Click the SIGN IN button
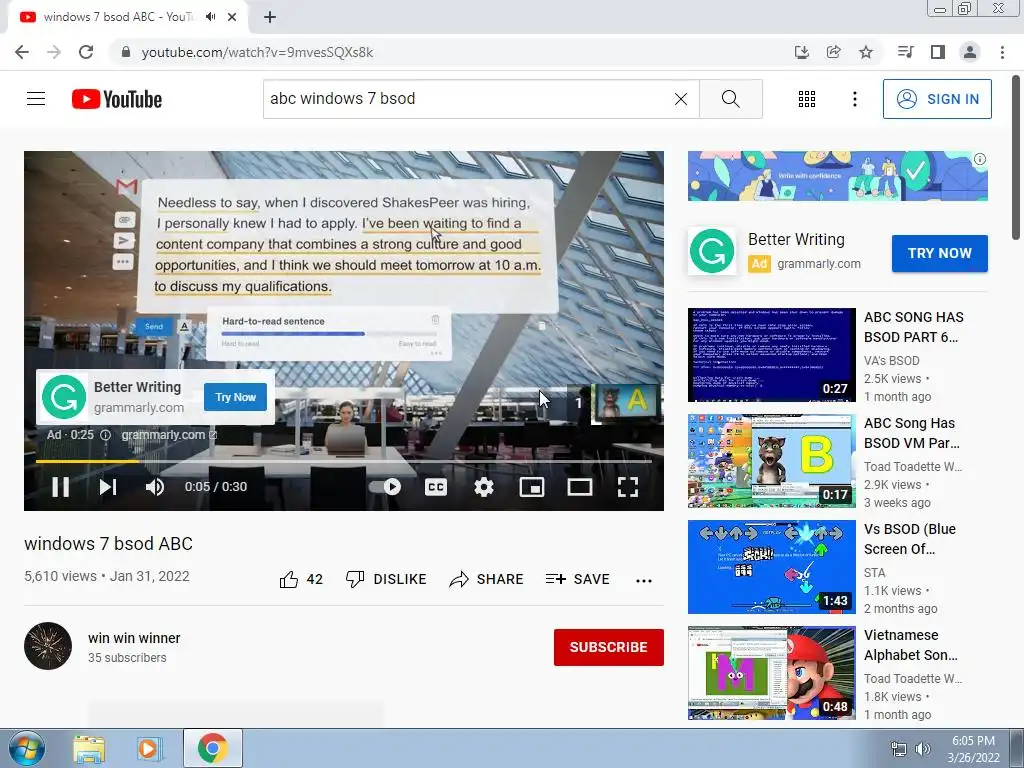 click(937, 99)
